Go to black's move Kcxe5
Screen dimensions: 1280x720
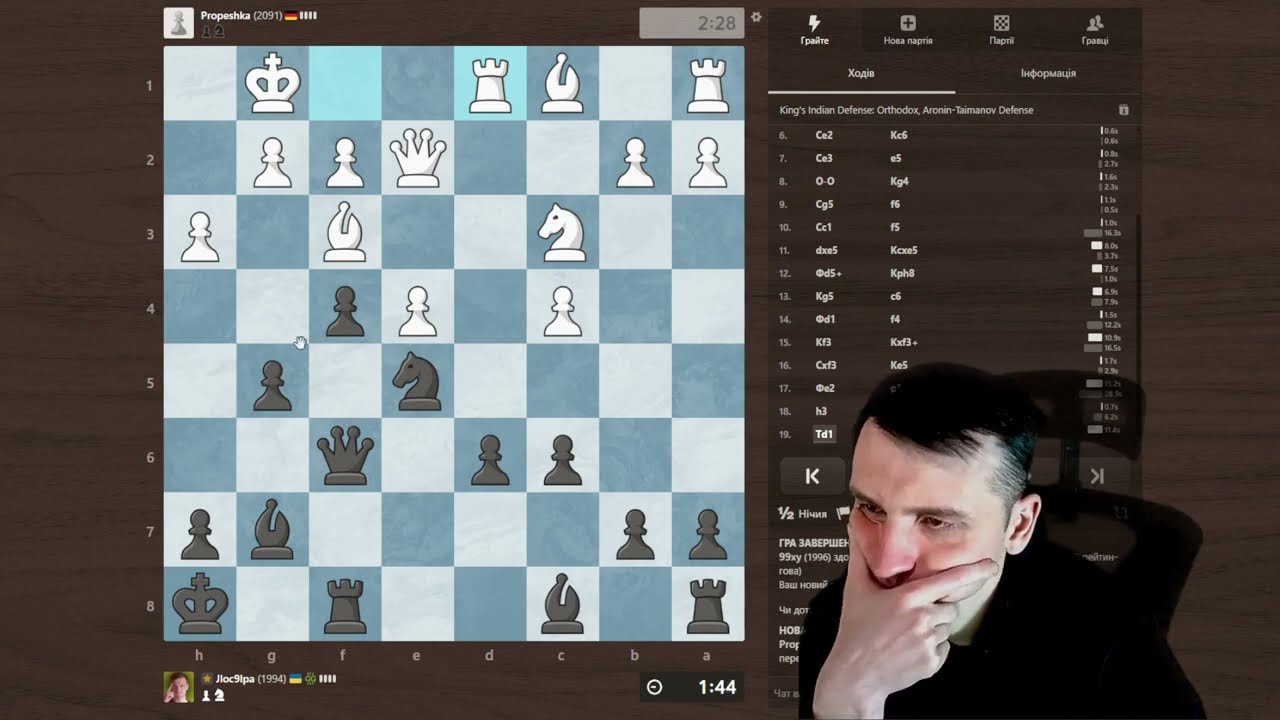pos(903,250)
